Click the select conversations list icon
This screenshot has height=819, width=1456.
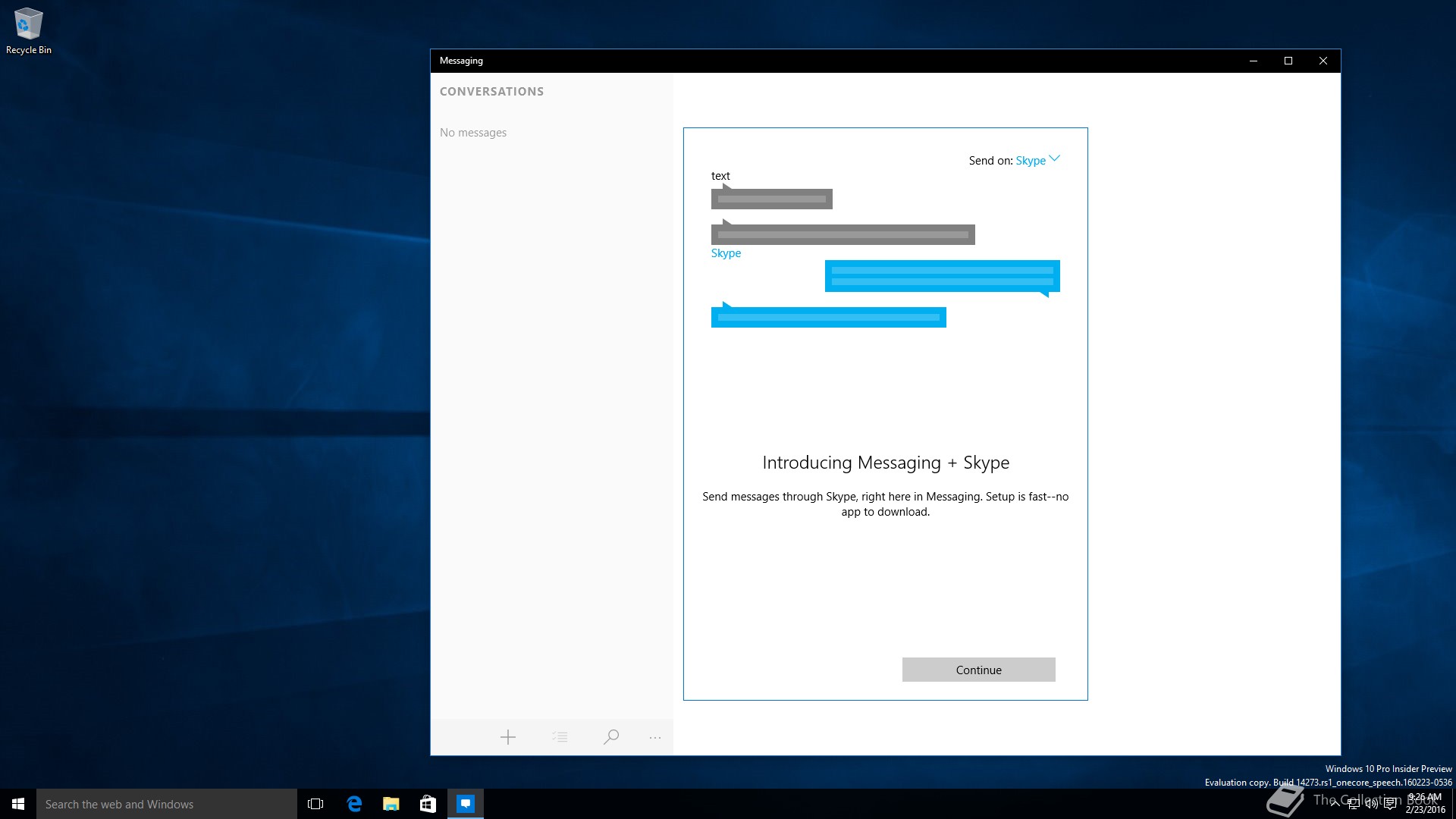[560, 737]
